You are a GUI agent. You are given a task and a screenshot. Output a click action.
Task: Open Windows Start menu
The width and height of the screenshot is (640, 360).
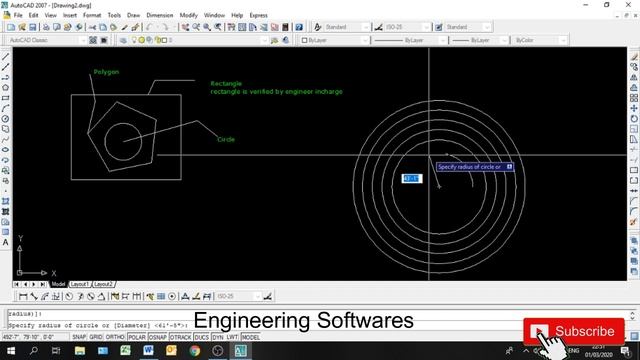click(11, 351)
